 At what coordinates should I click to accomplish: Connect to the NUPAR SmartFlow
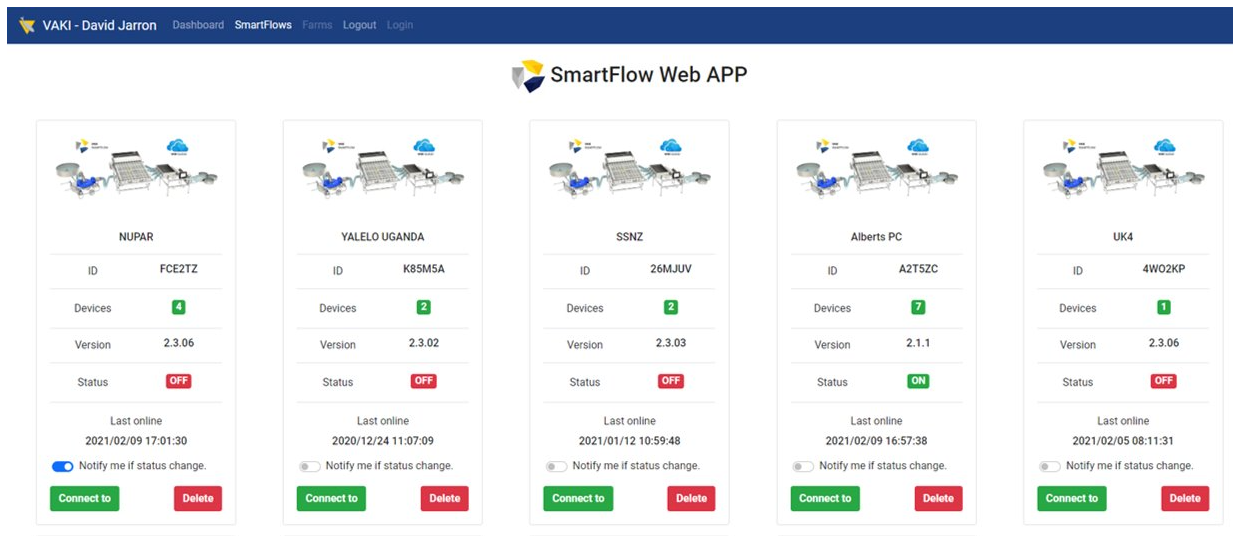pyautogui.click(x=85, y=498)
